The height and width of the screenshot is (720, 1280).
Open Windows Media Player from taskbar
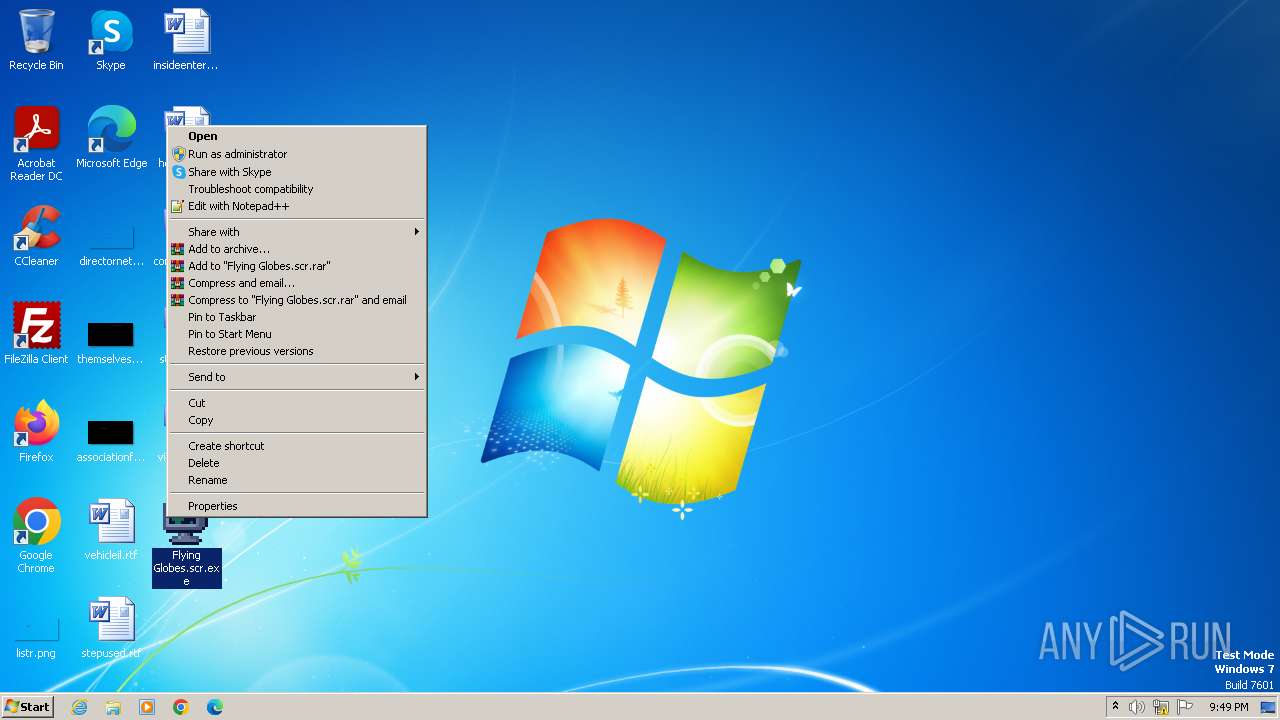click(x=147, y=707)
